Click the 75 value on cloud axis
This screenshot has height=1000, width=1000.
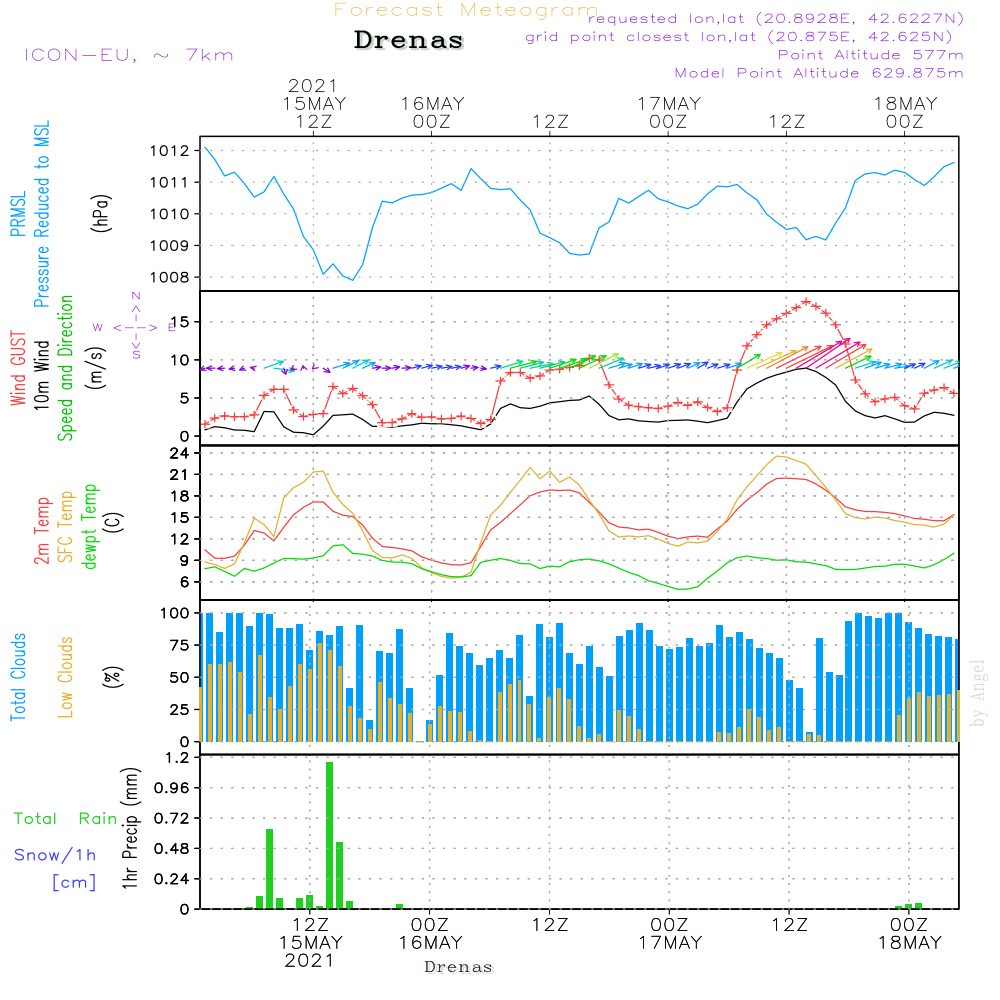tap(180, 645)
